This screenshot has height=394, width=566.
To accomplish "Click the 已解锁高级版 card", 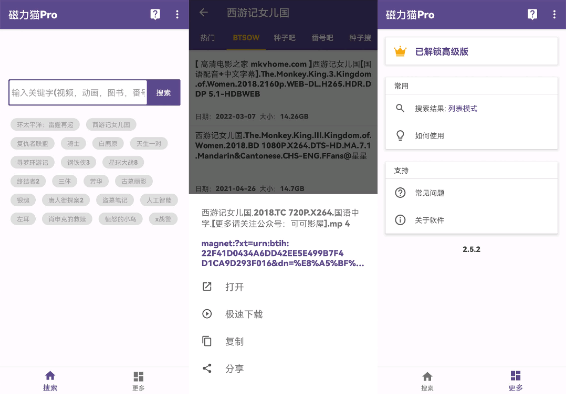I will [x=472, y=52].
